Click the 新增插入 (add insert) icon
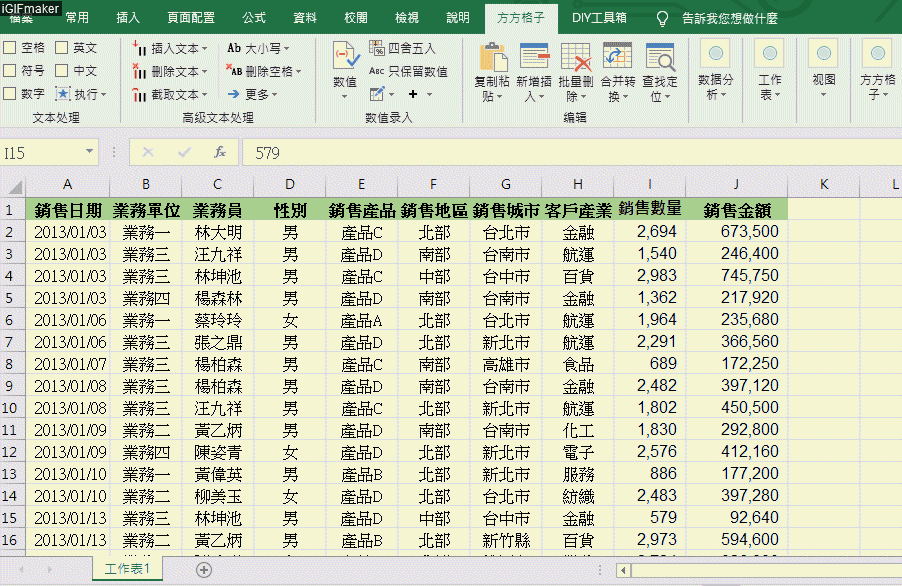The width and height of the screenshot is (902, 586). pyautogui.click(x=534, y=59)
